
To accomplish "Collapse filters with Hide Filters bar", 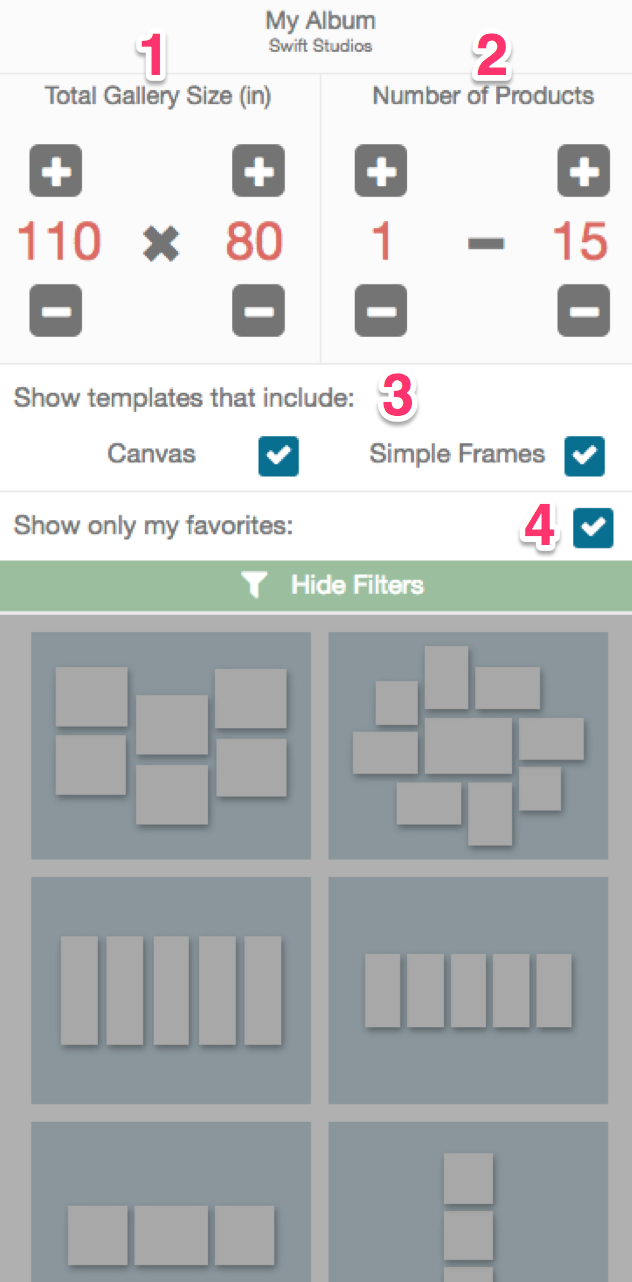I will pos(316,585).
